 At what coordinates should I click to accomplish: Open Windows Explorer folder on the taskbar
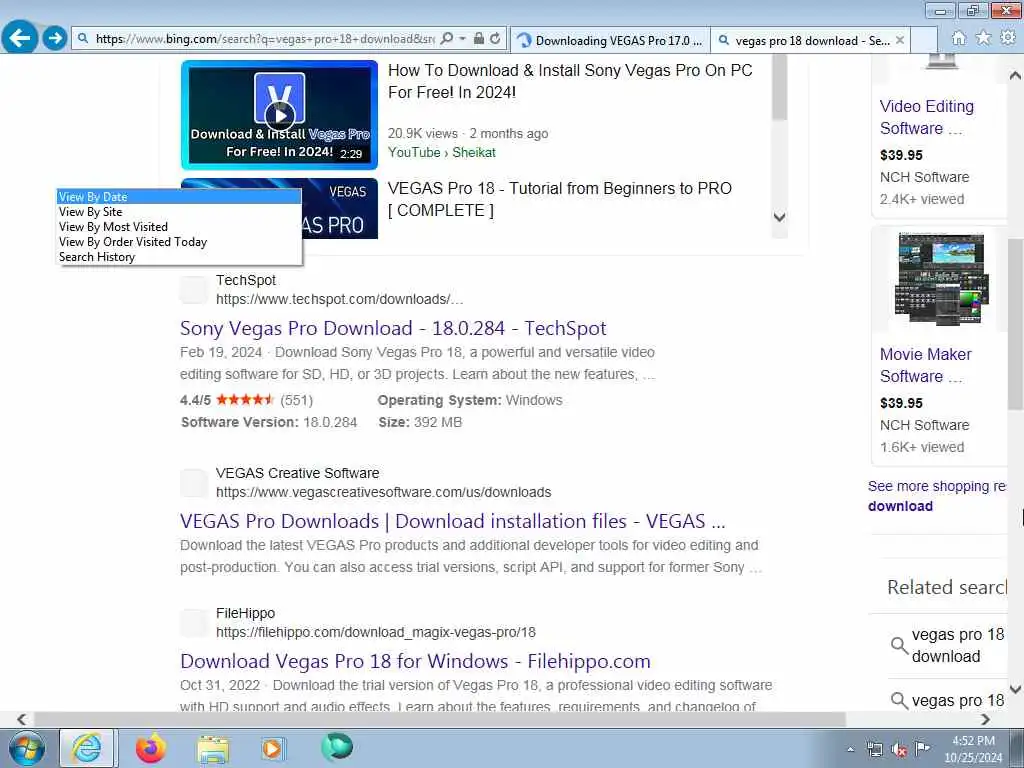click(213, 748)
